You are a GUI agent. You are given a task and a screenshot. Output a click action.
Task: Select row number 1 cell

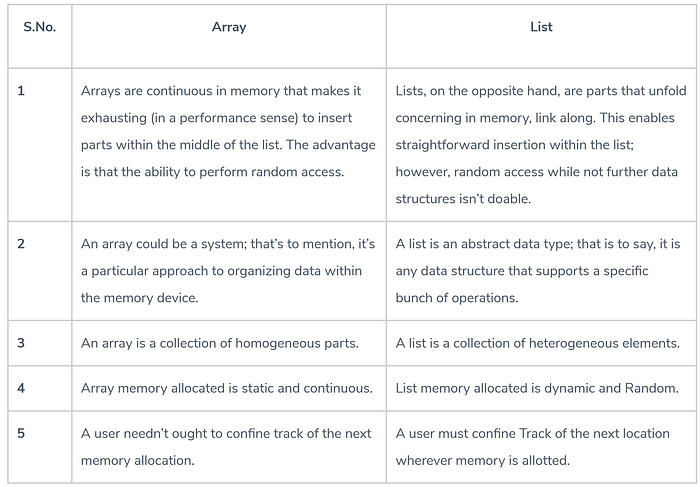40,145
